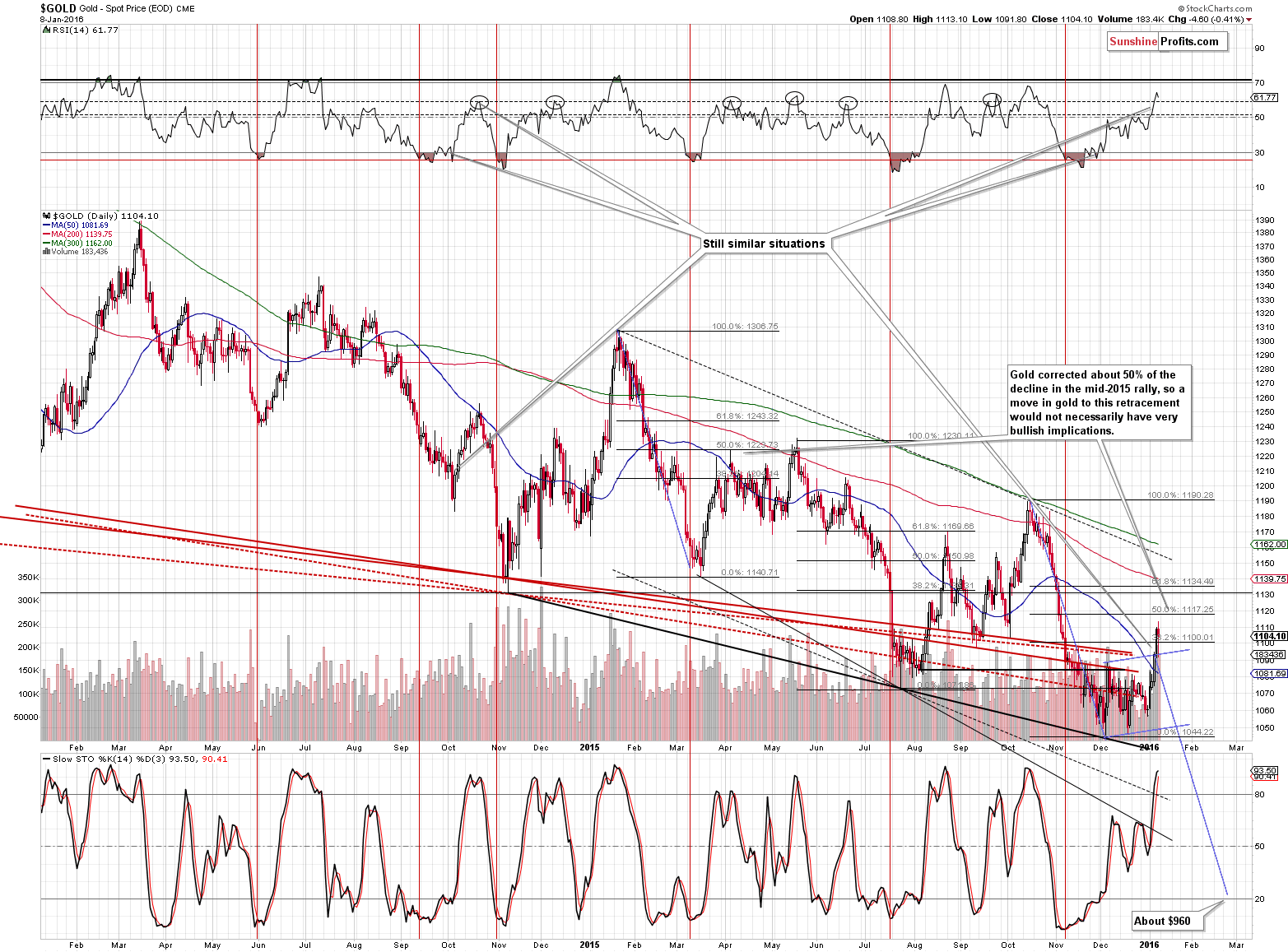Select the Volume 183,436 legend entry
Viewport: 1288px width, 952px height.
tap(75, 252)
